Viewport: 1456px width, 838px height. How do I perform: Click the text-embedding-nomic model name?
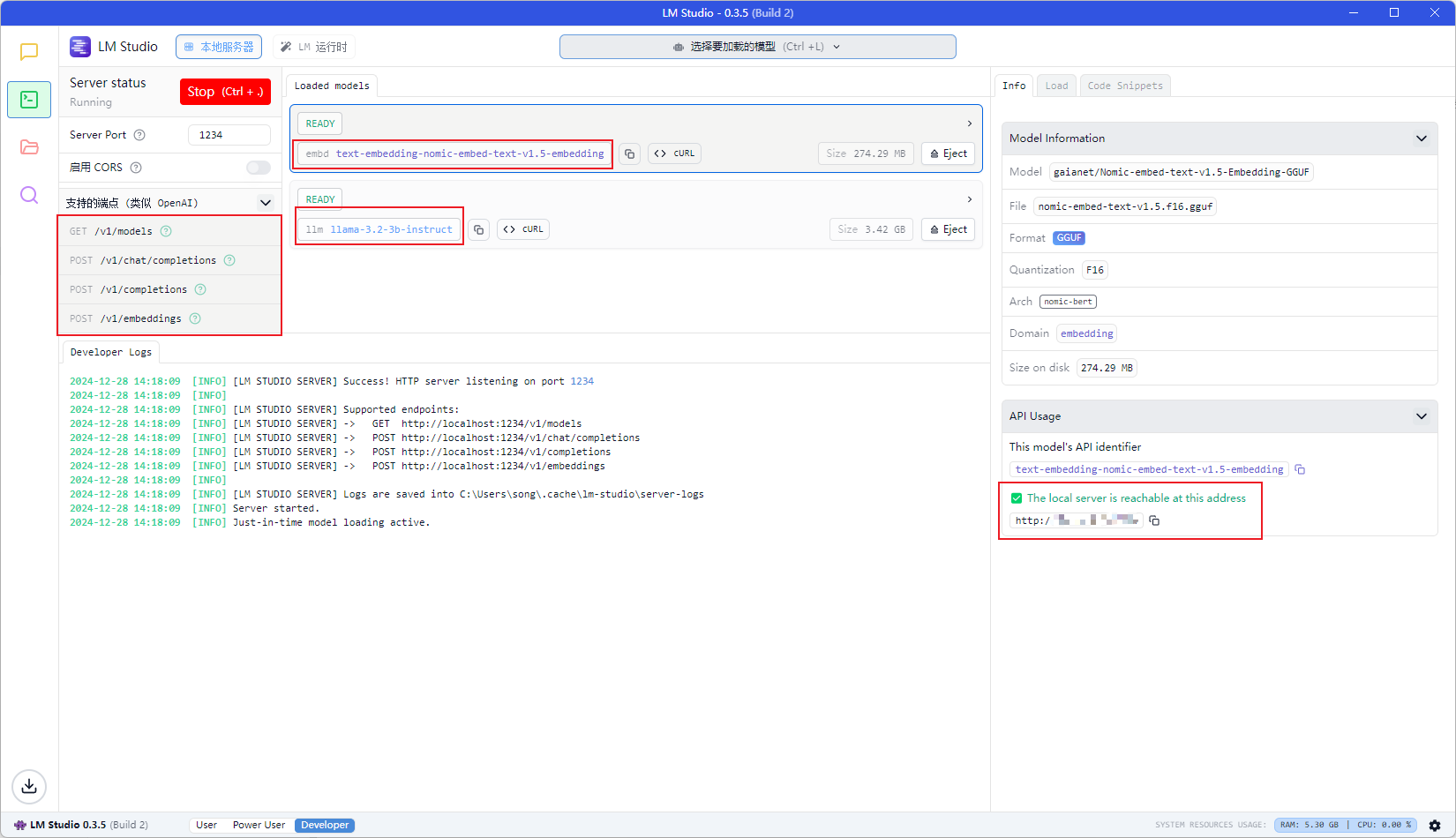(469, 153)
